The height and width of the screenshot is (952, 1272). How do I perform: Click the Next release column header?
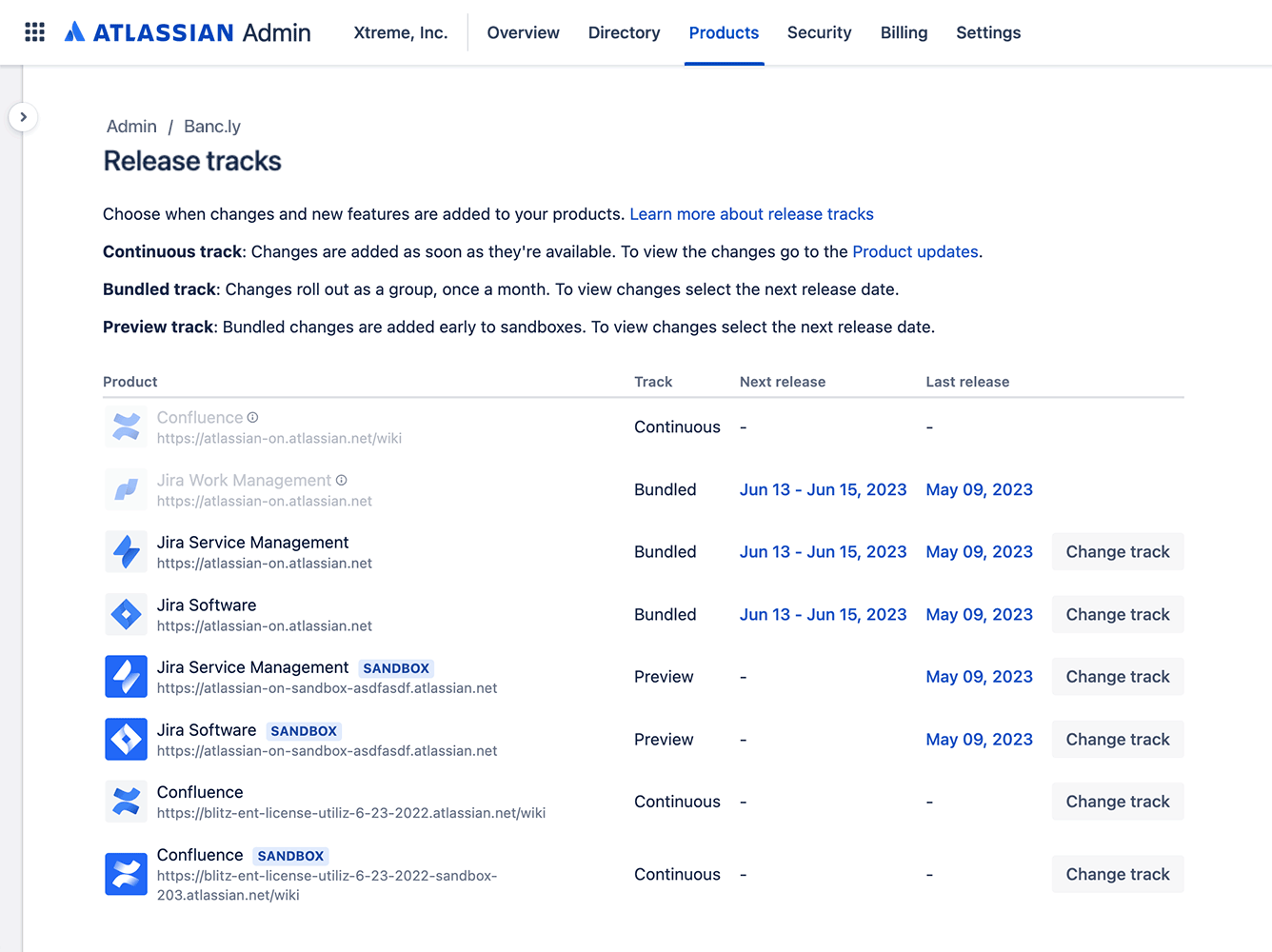coord(783,382)
